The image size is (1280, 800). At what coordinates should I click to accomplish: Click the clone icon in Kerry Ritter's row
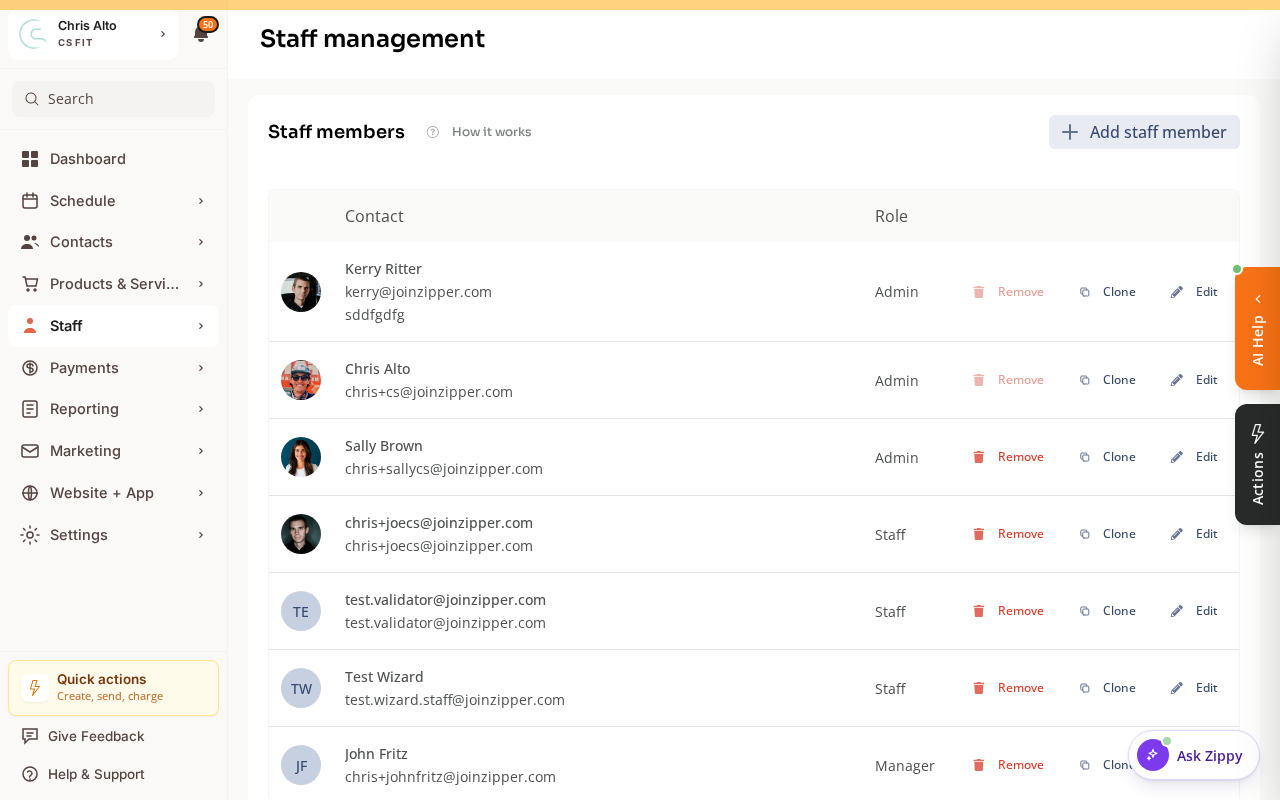point(1085,292)
